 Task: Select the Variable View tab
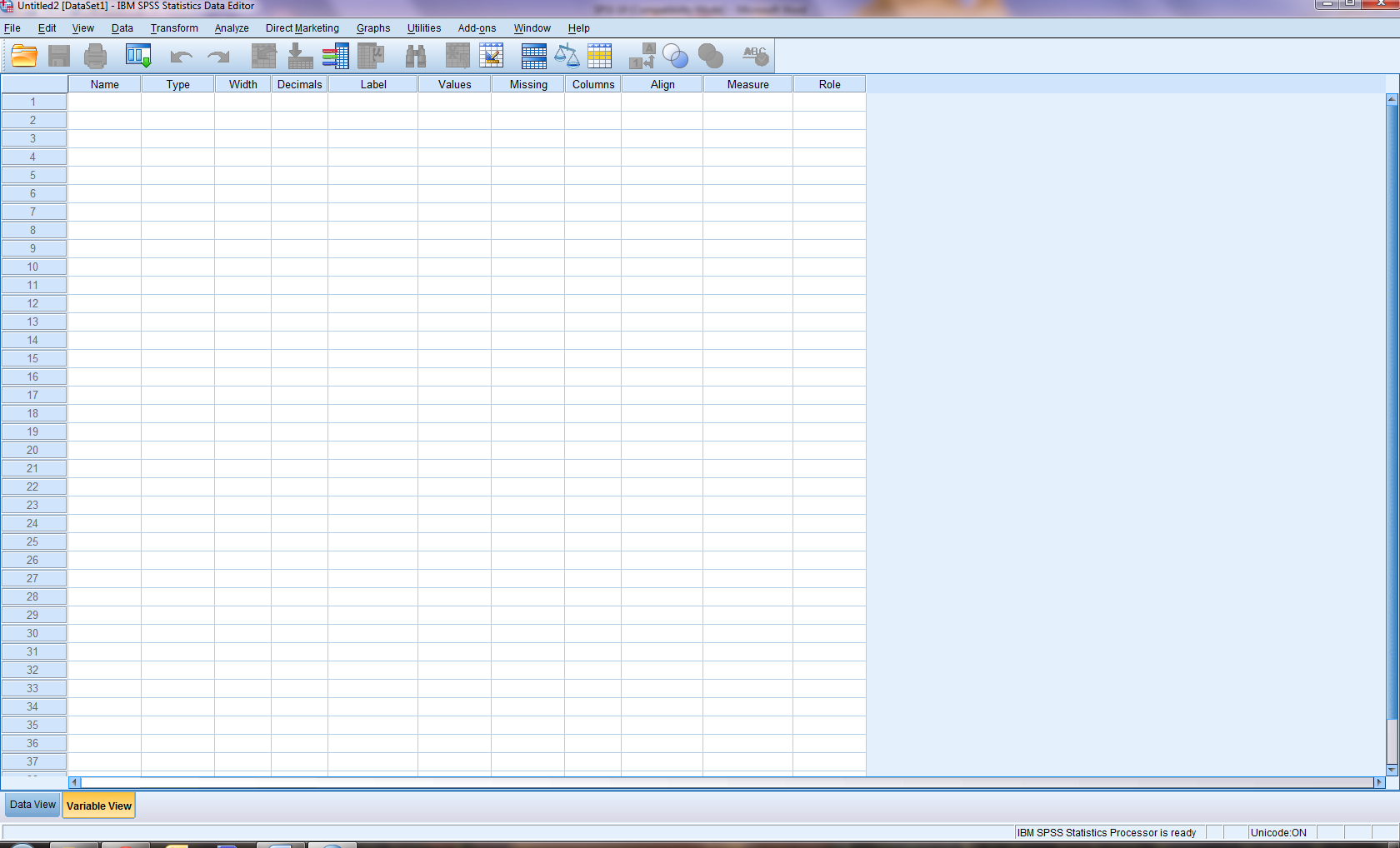[99, 806]
